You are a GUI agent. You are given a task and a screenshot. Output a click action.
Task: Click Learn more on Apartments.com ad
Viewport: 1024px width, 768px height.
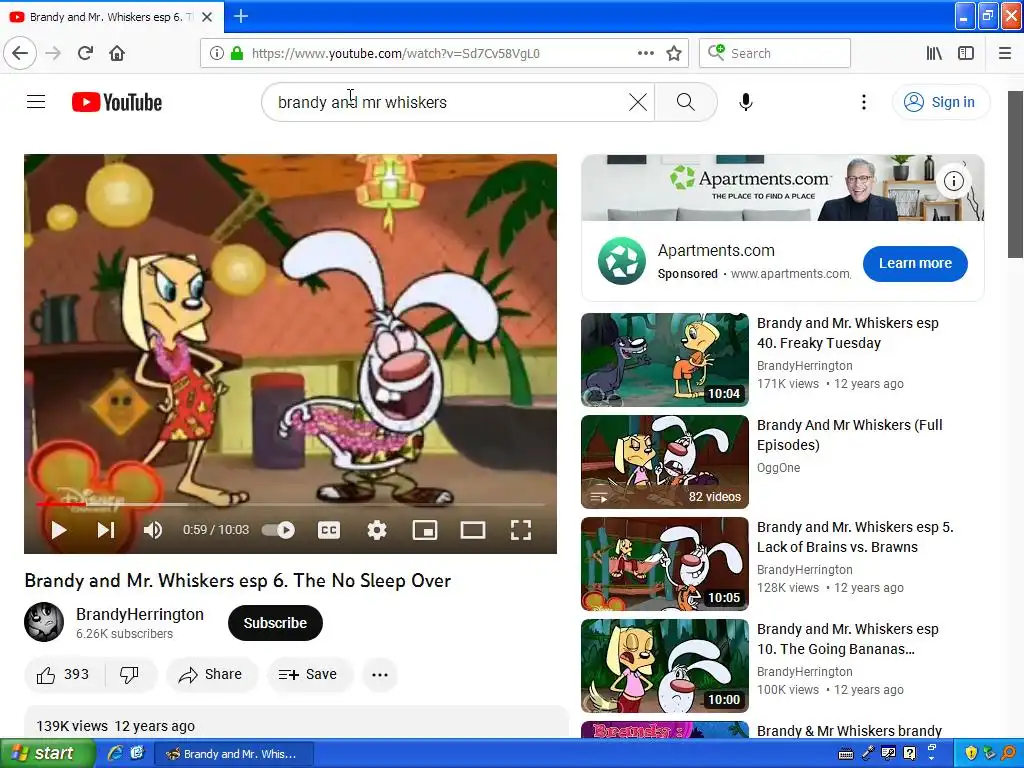(x=915, y=264)
